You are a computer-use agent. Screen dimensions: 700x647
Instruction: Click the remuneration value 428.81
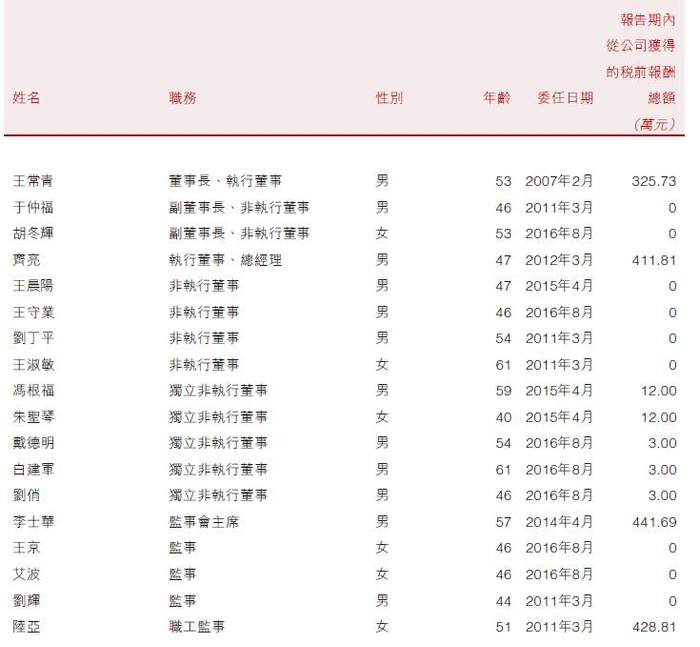[654, 627]
